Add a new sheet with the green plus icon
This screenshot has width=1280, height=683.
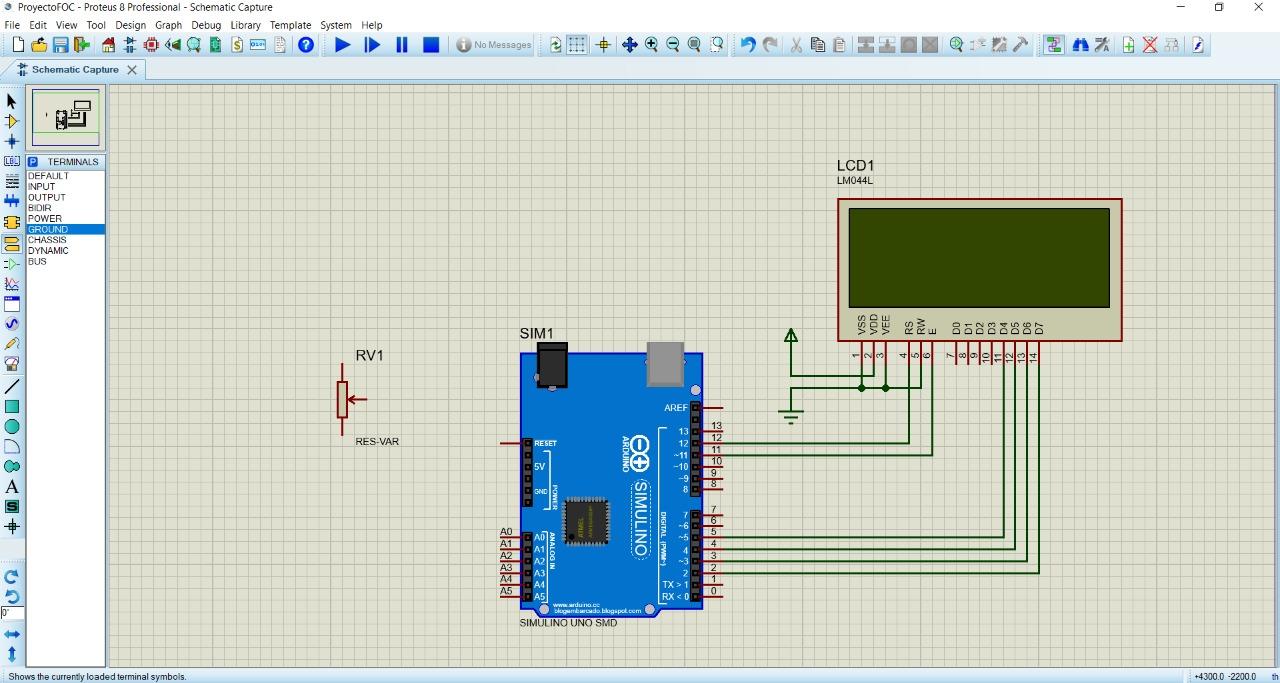point(1128,45)
